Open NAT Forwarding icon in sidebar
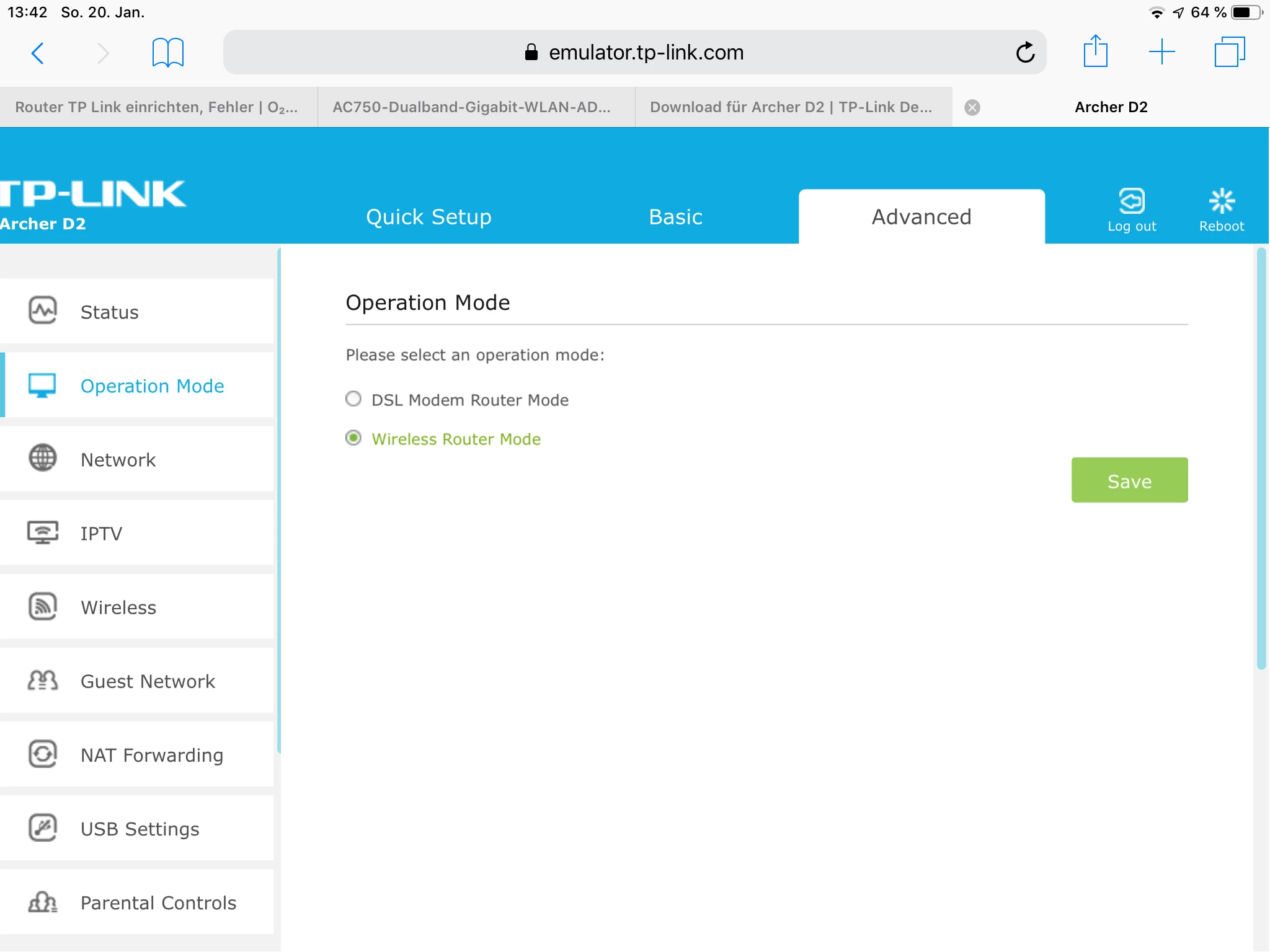This screenshot has height=952, width=1270. point(43,754)
